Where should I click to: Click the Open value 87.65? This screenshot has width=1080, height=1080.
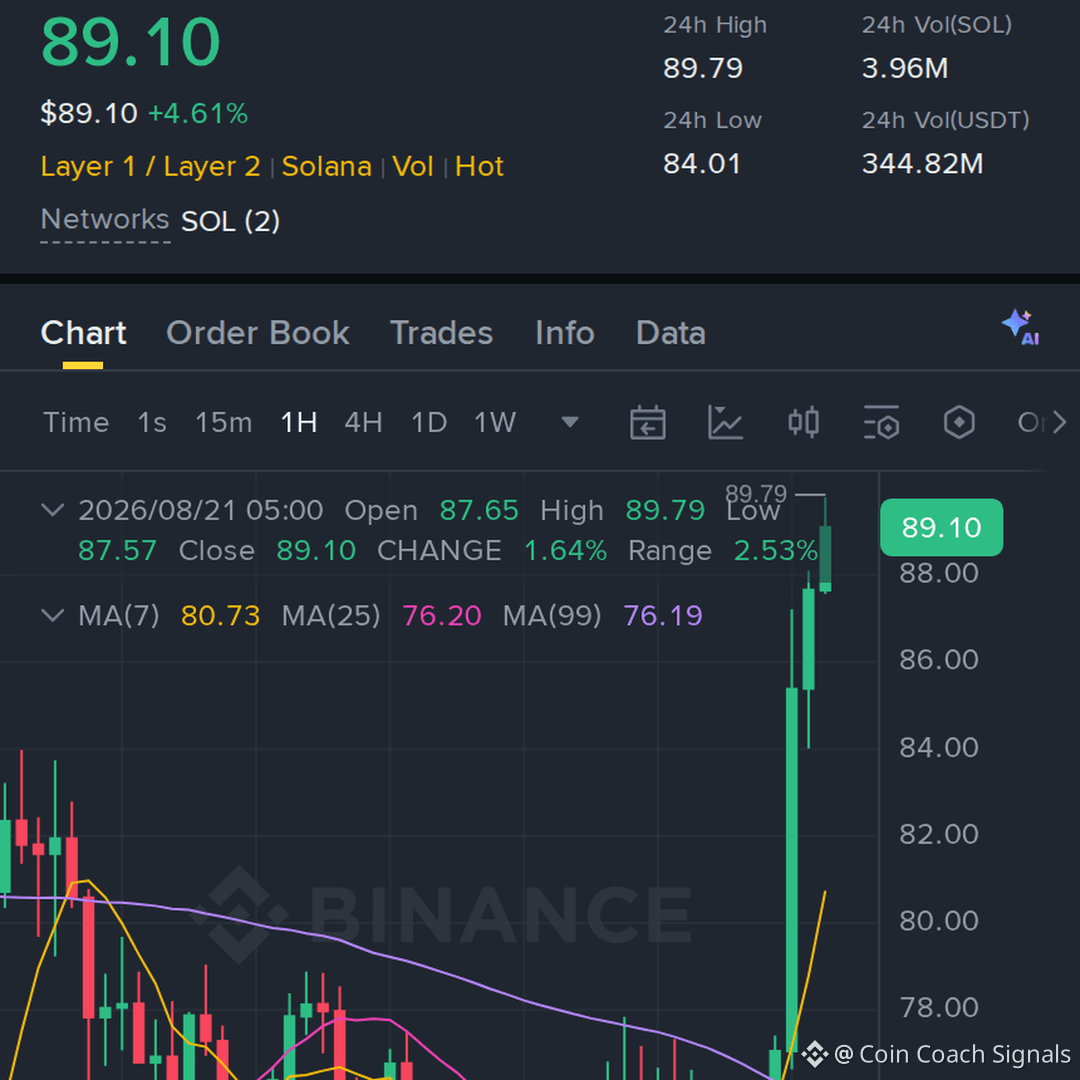pos(479,510)
